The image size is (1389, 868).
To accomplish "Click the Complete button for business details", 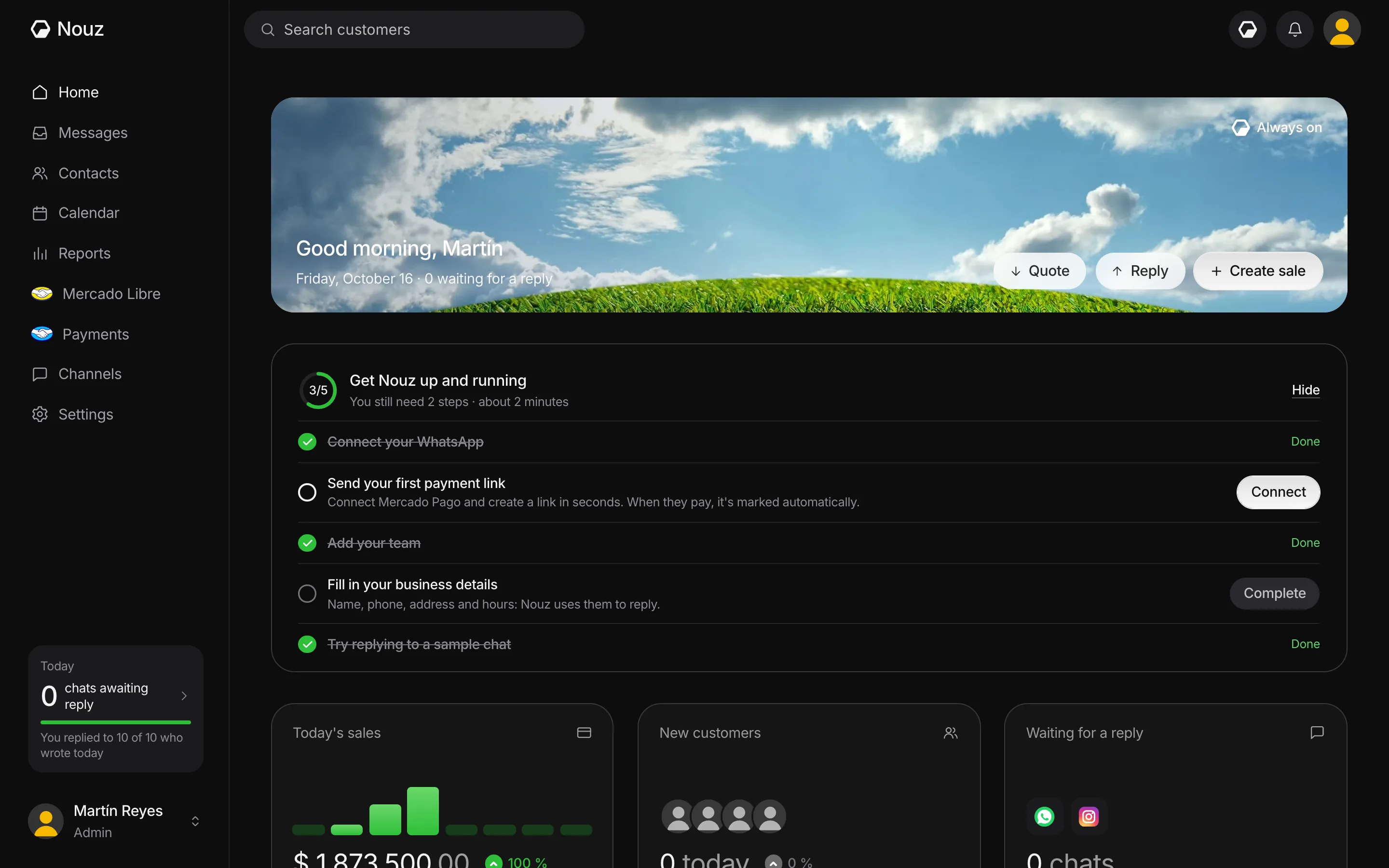I will [1274, 593].
